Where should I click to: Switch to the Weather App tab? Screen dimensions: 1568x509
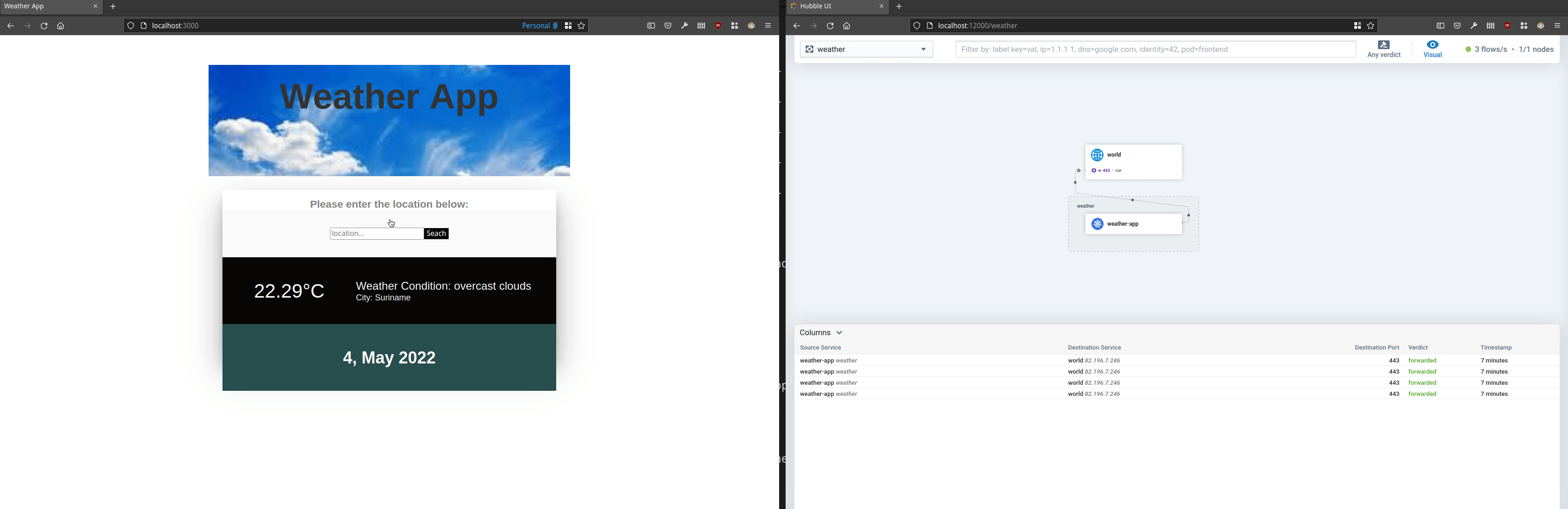tap(43, 6)
